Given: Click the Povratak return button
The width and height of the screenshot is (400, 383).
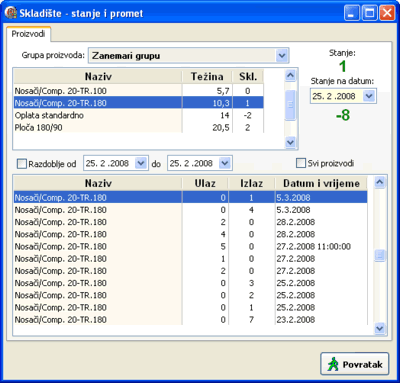Looking at the screenshot, I should (x=355, y=364).
